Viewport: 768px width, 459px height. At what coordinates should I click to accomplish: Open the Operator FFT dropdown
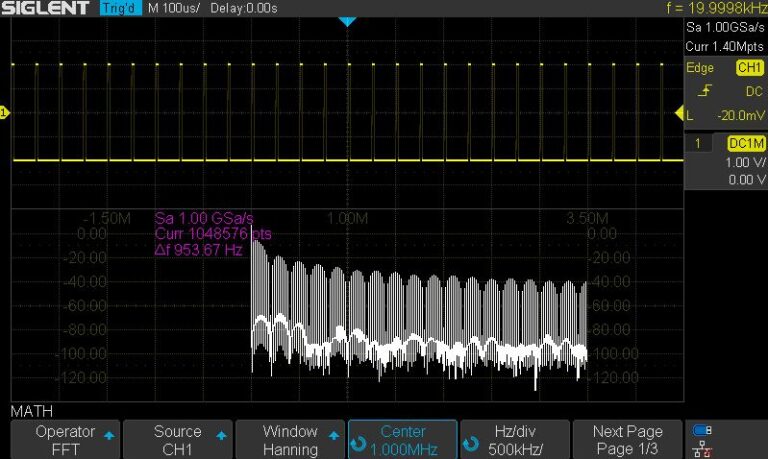63,440
